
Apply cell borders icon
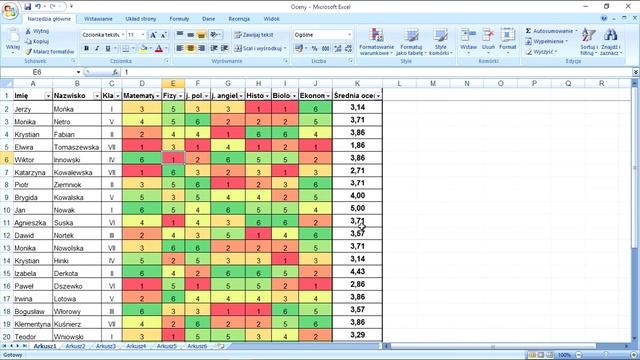pyautogui.click(x=126, y=49)
